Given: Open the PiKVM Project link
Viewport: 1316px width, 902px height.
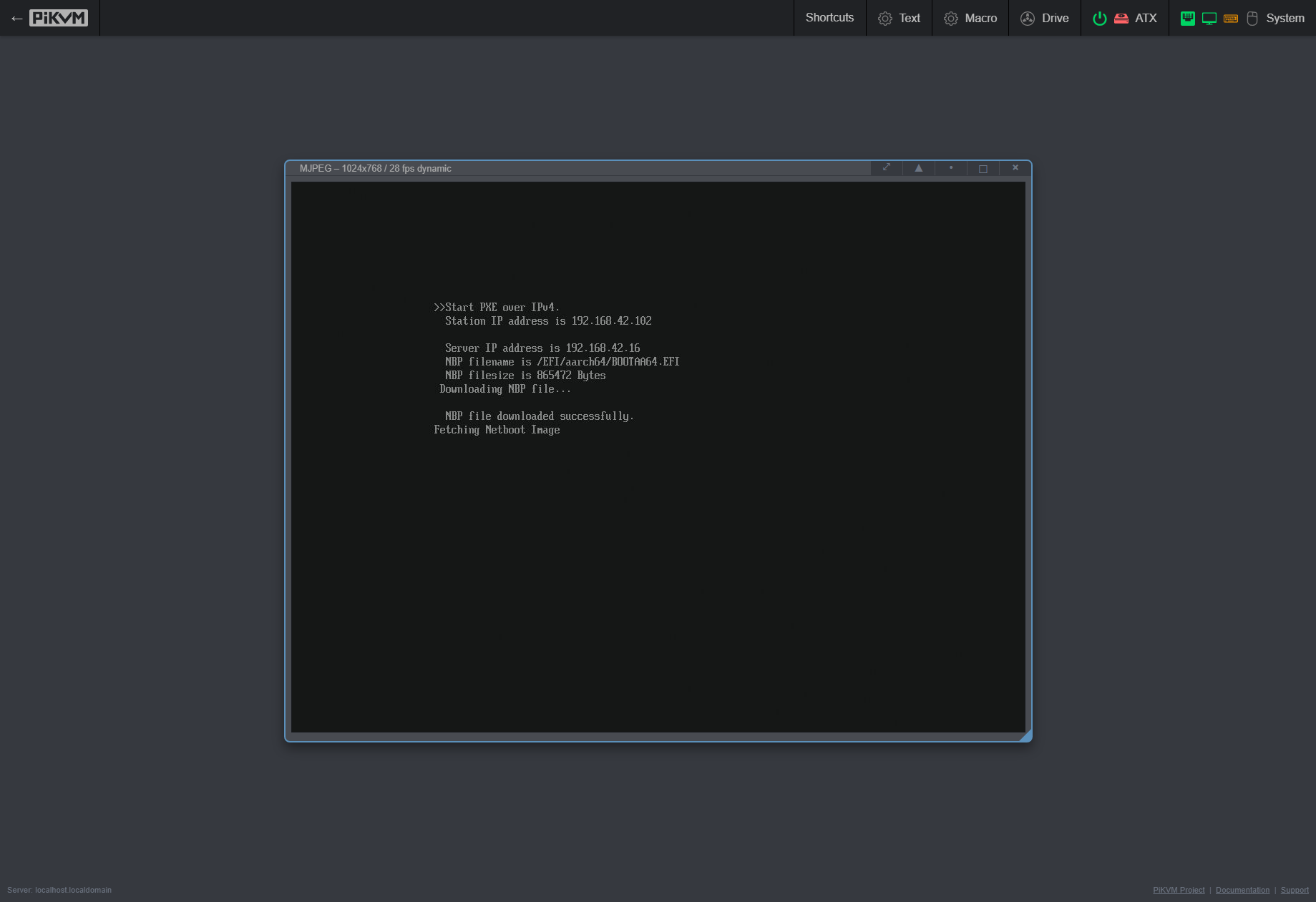Looking at the screenshot, I should coord(1179,890).
